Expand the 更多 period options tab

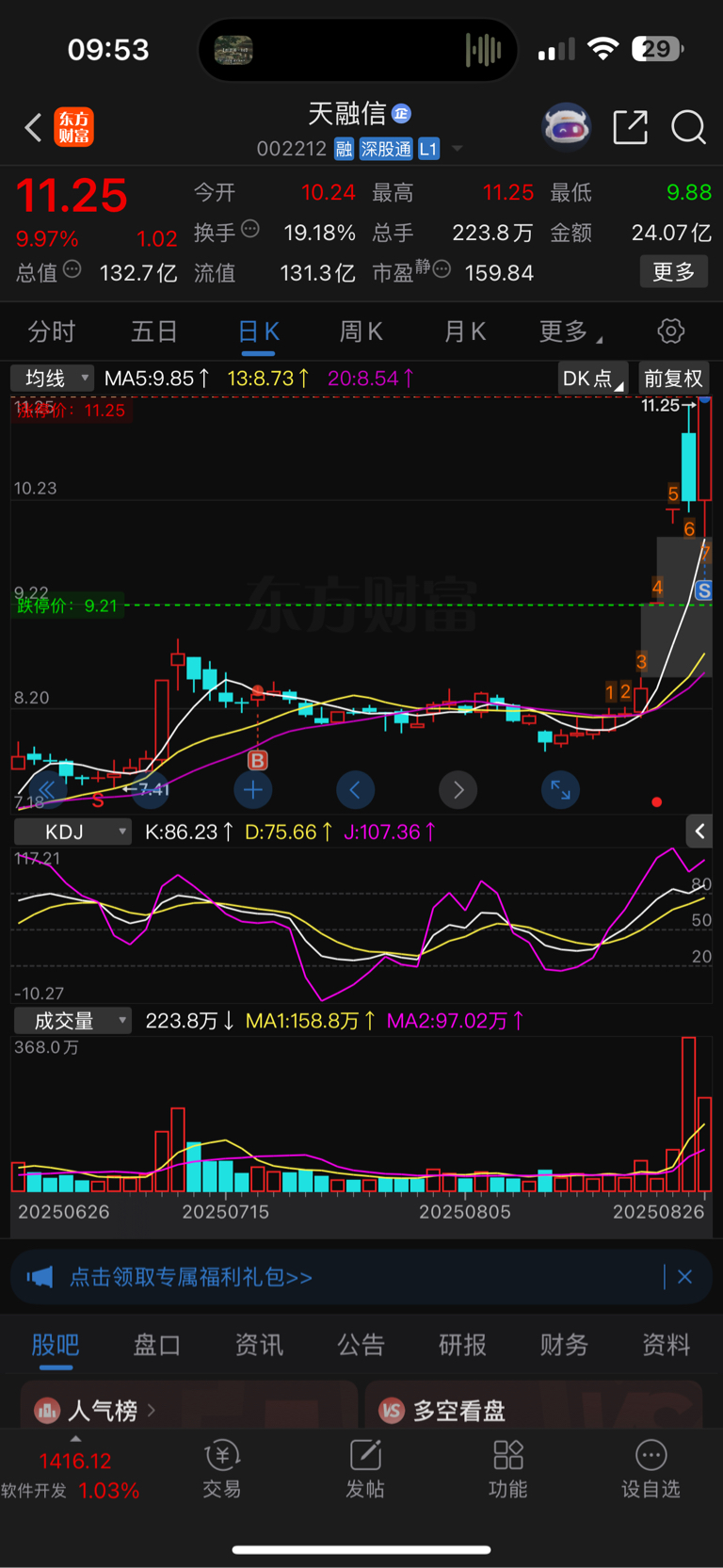tap(570, 331)
